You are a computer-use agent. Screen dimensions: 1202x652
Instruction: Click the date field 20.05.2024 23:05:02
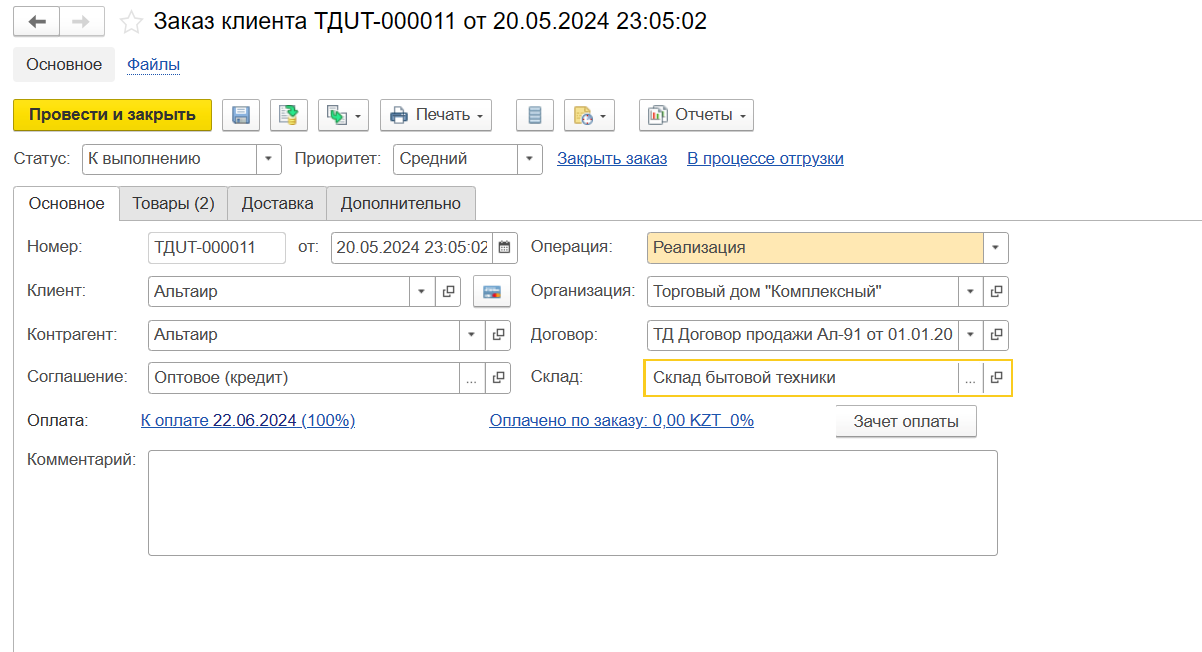tap(412, 247)
